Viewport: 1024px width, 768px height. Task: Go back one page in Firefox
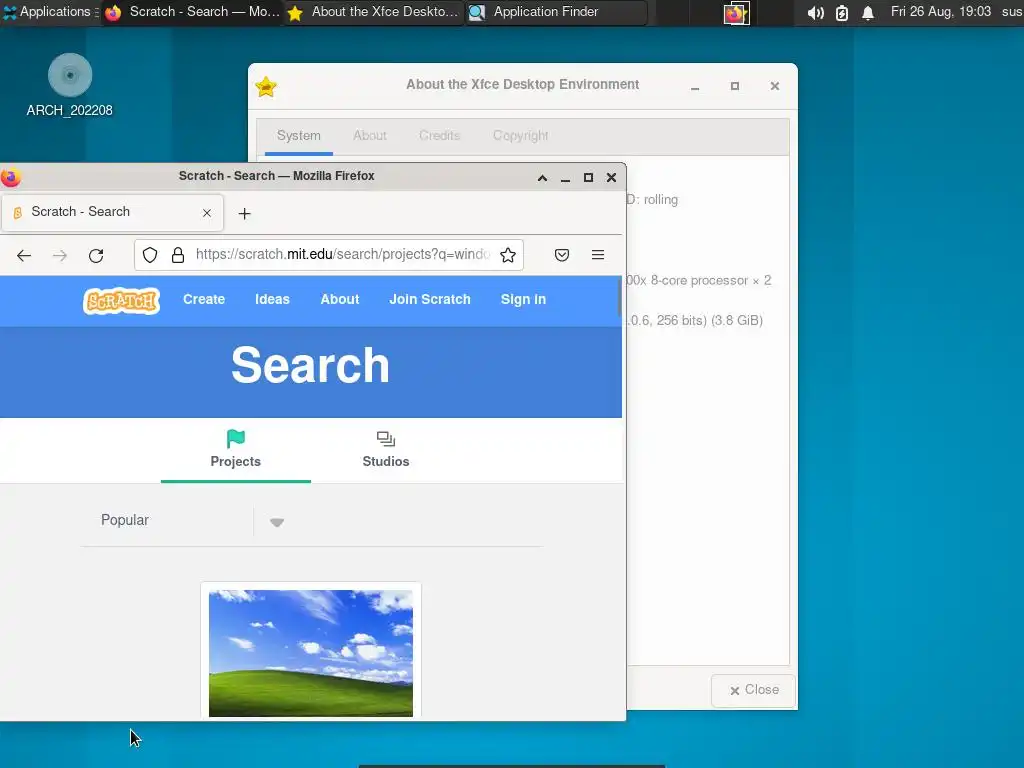[24, 255]
